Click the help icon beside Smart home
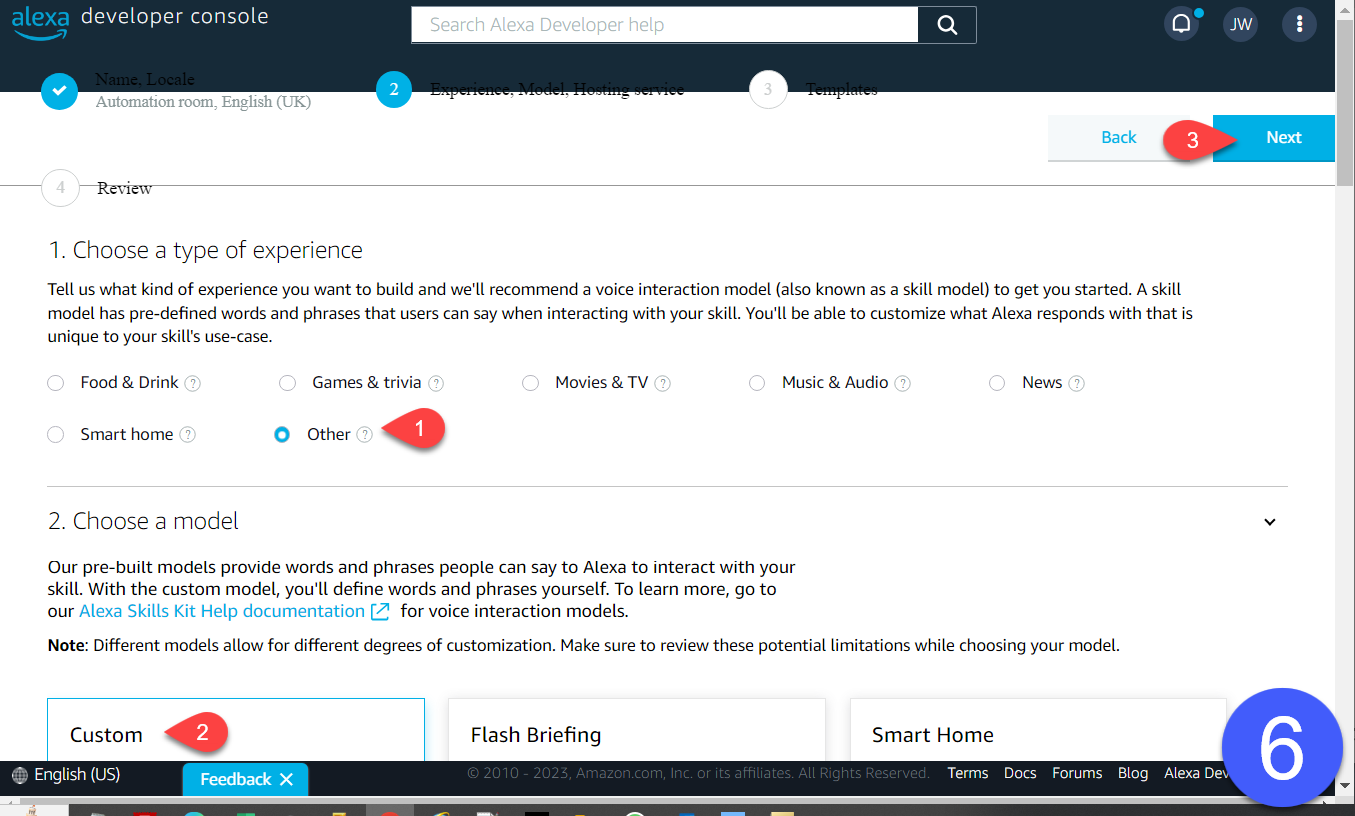This screenshot has width=1355, height=816. click(x=188, y=434)
